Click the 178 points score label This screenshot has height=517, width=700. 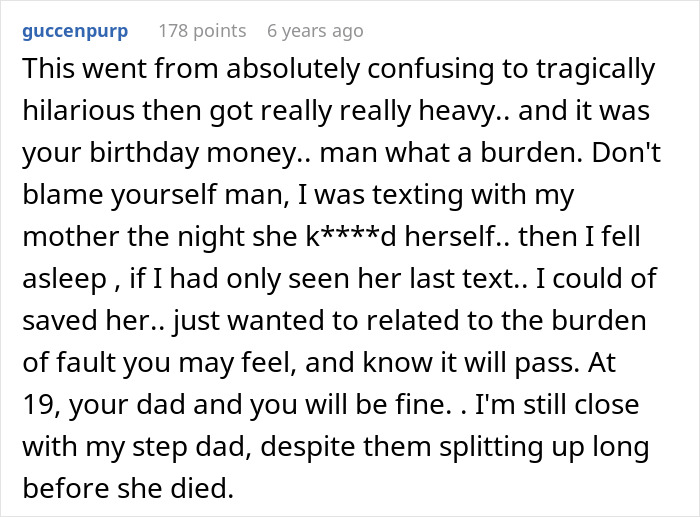(x=202, y=31)
